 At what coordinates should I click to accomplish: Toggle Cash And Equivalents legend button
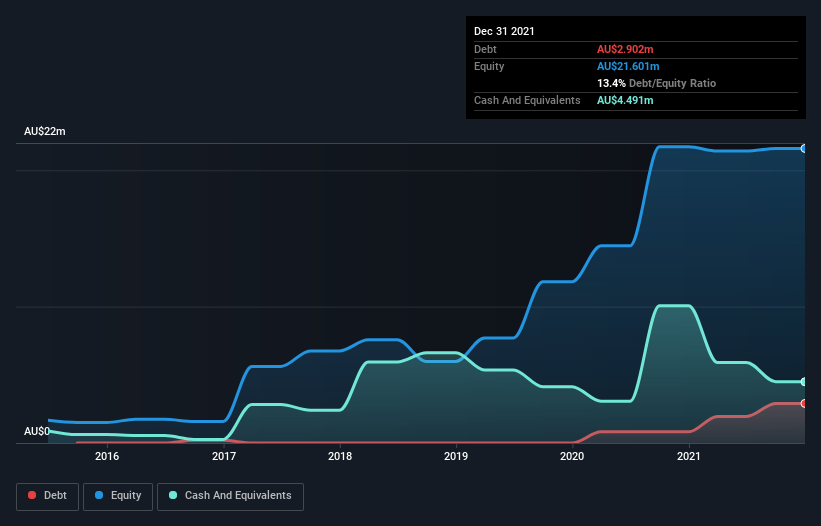(x=230, y=496)
